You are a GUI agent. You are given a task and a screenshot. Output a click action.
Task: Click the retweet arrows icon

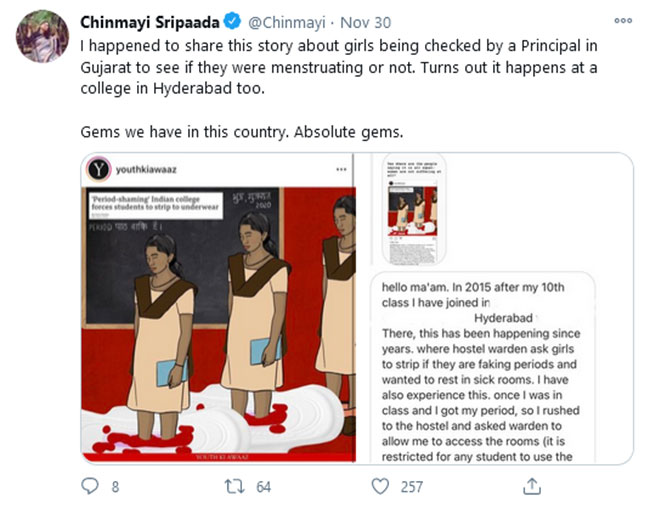coord(236,487)
